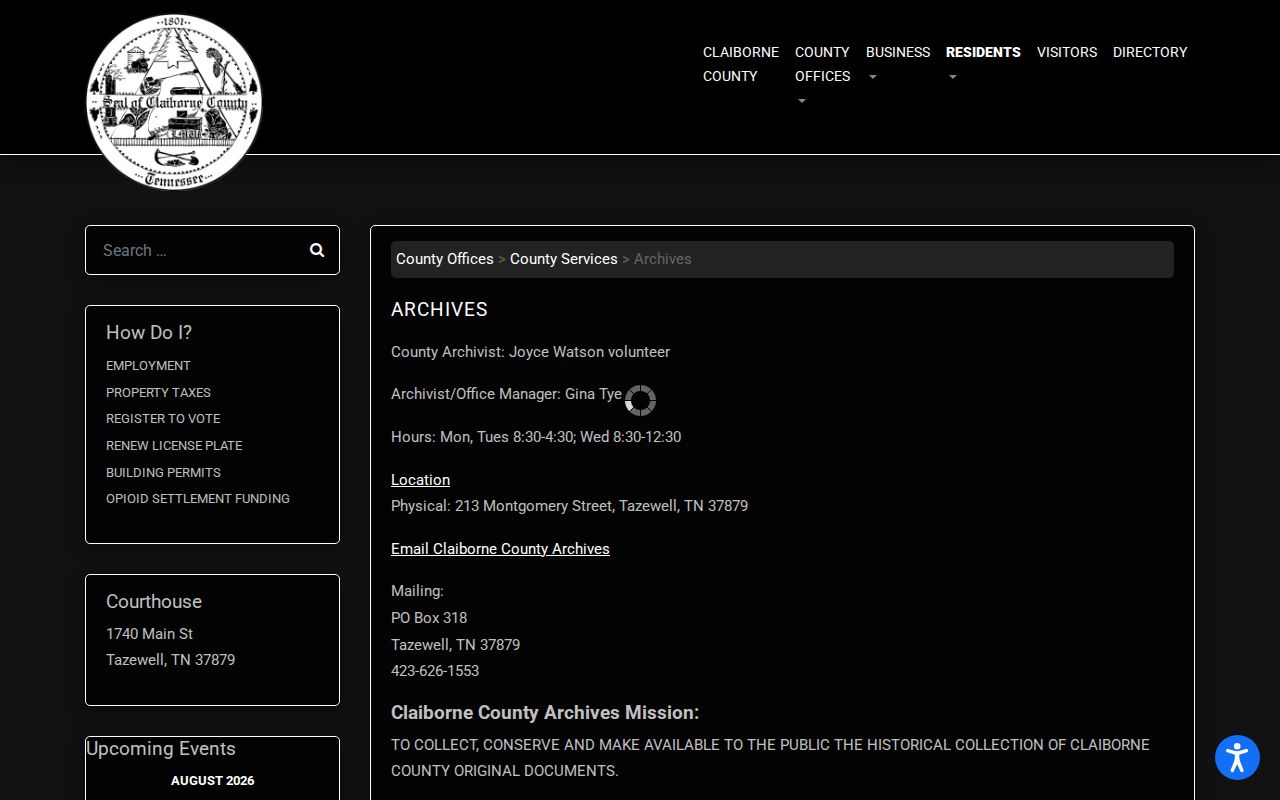Expand the Business menu caret
The width and height of the screenshot is (1280, 800).
point(872,77)
